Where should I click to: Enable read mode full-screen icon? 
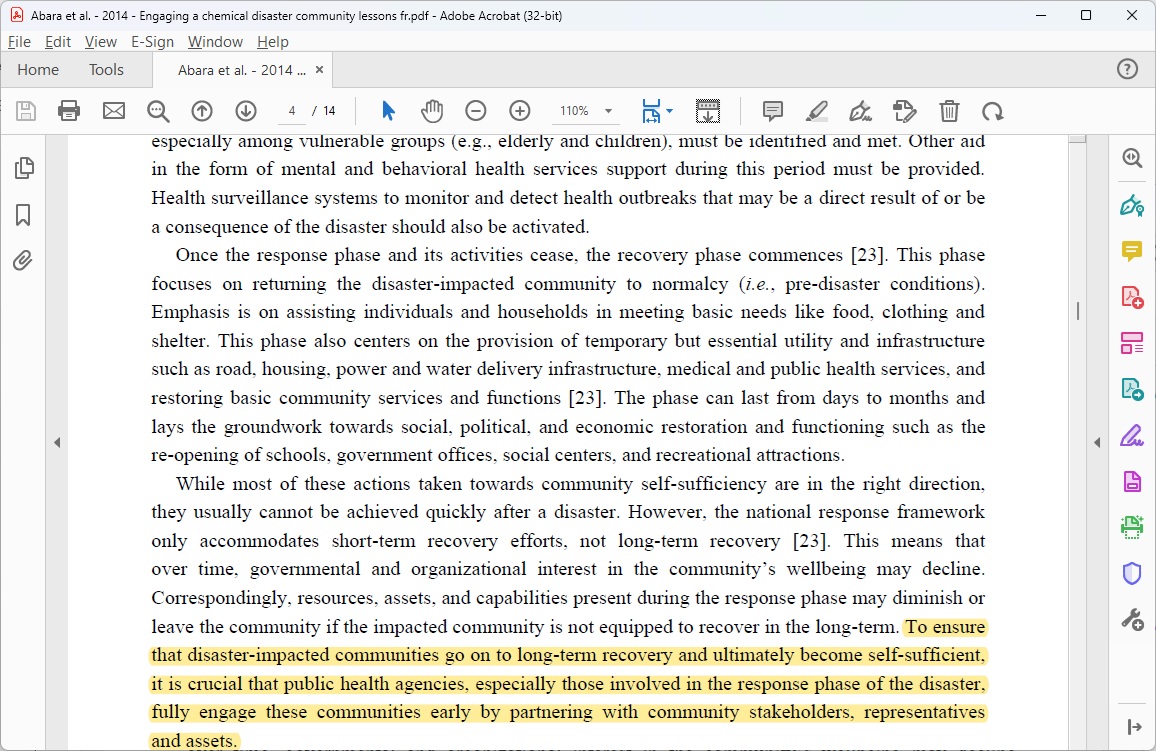point(708,111)
